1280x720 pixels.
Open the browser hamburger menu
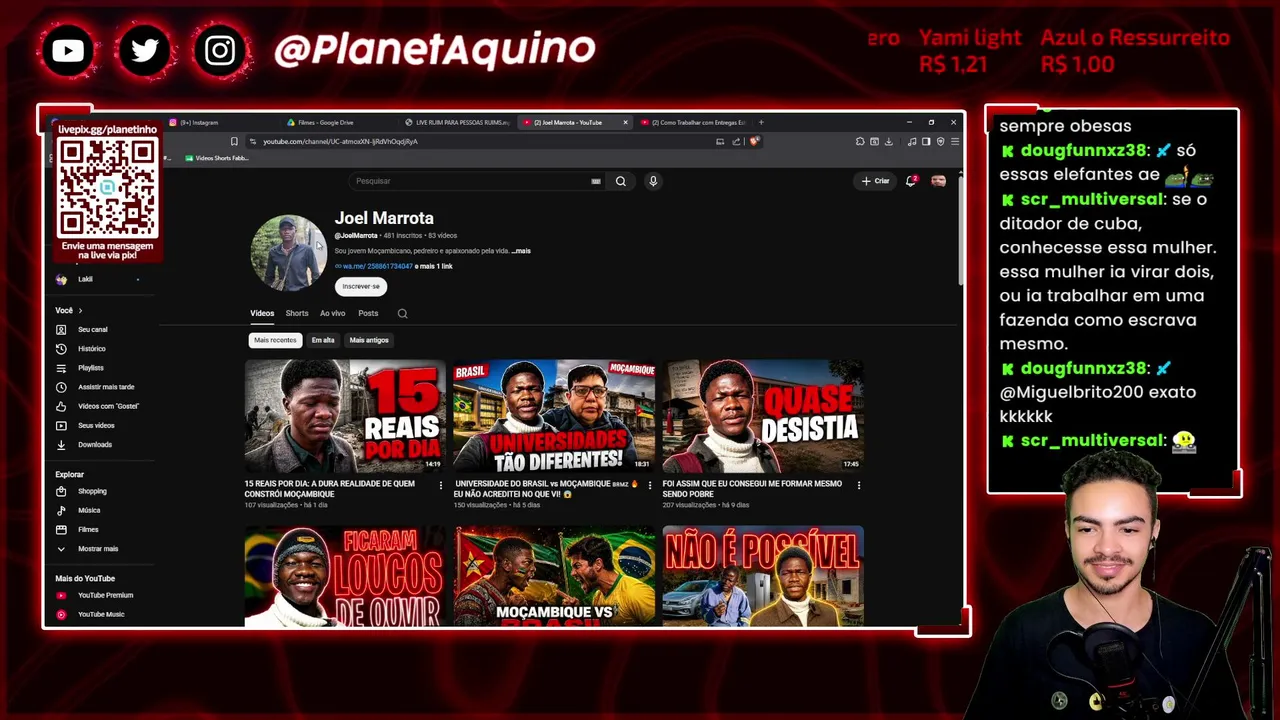(x=954, y=141)
